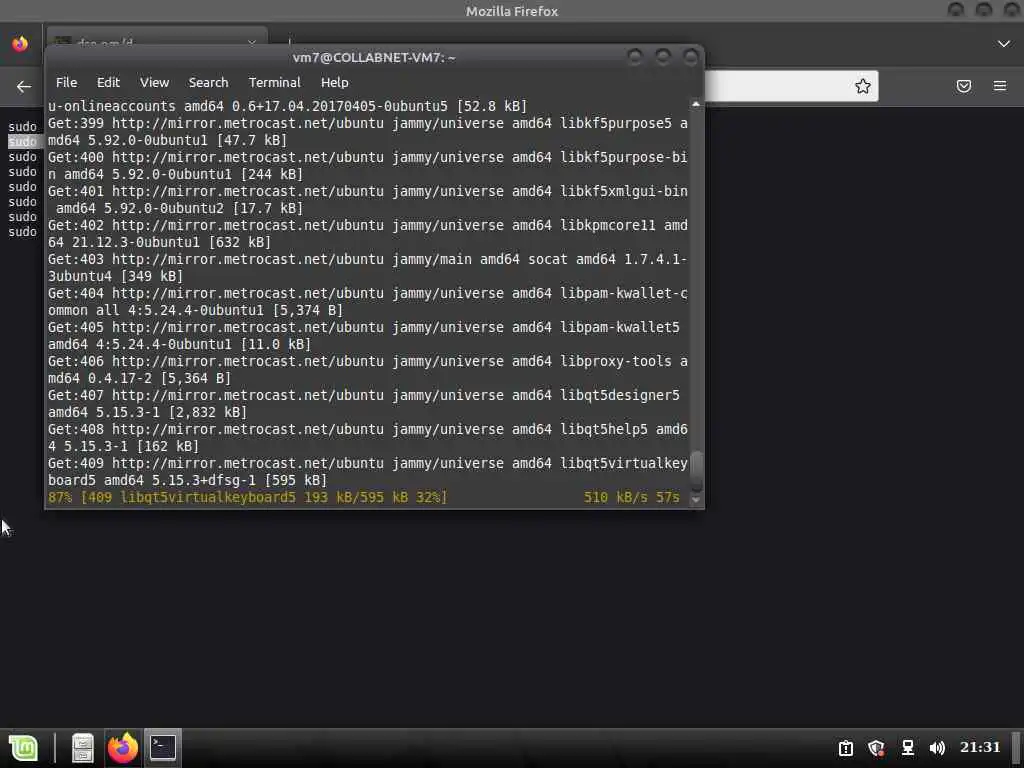Open the terminal Search menu
This screenshot has height=768, width=1024.
(x=208, y=82)
